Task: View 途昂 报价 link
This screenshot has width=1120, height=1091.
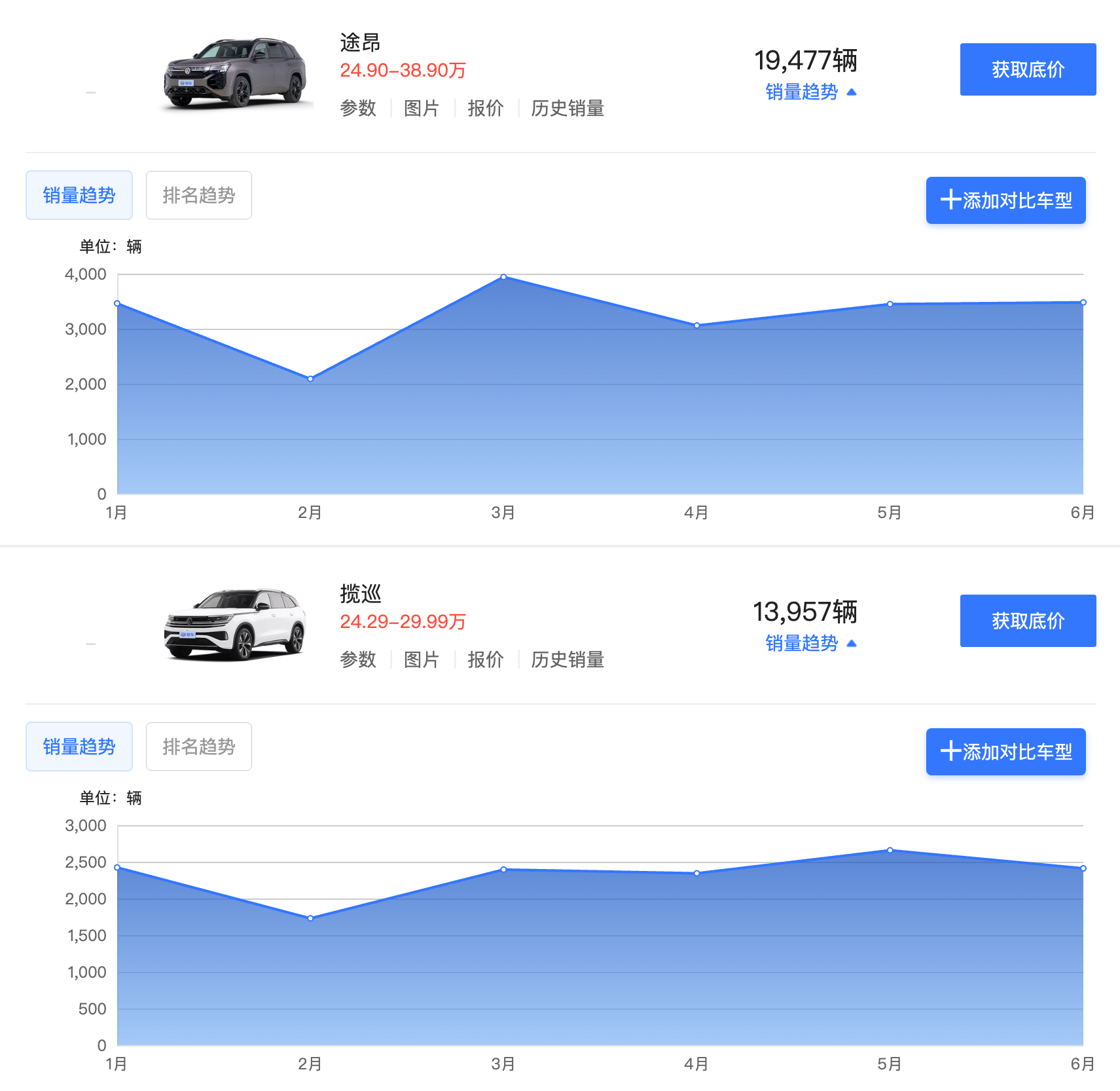Action: 485,108
